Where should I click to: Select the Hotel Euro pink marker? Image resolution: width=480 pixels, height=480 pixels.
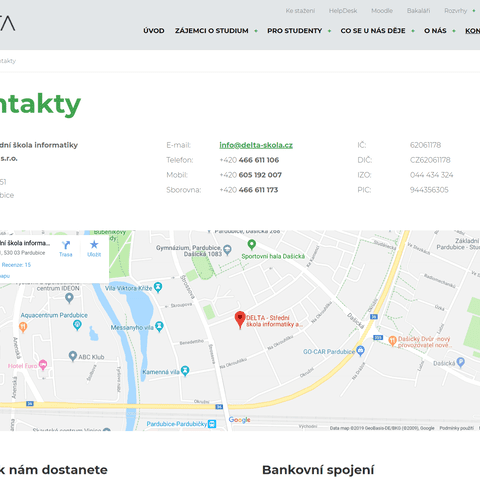tap(43, 365)
